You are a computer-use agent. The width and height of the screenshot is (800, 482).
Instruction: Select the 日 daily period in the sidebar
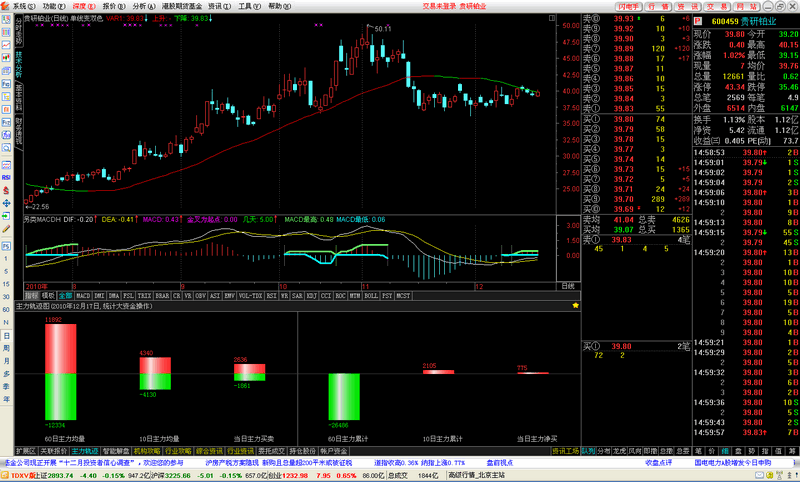tap(6, 336)
